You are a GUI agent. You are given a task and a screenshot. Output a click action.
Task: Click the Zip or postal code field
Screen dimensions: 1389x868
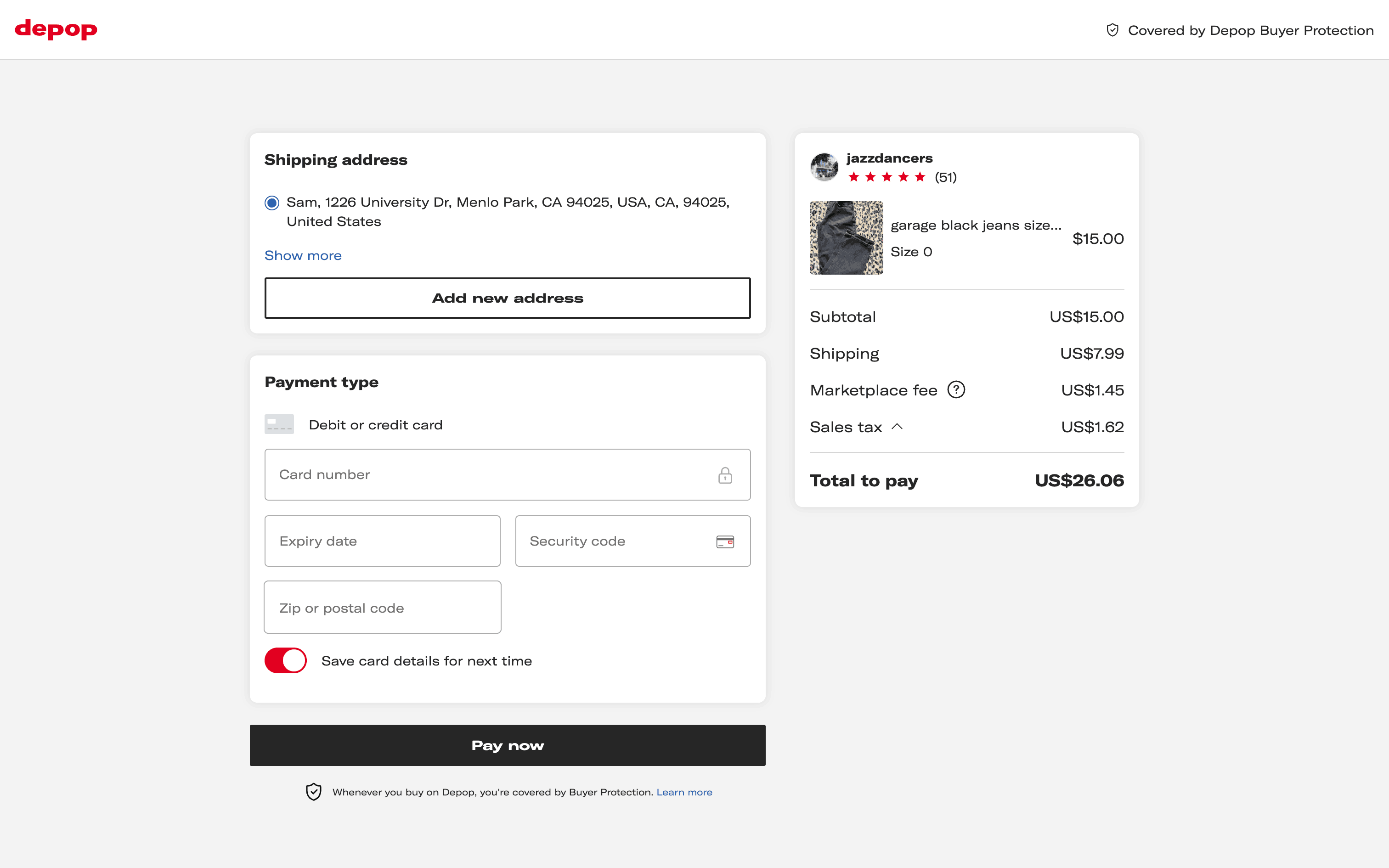click(x=382, y=607)
